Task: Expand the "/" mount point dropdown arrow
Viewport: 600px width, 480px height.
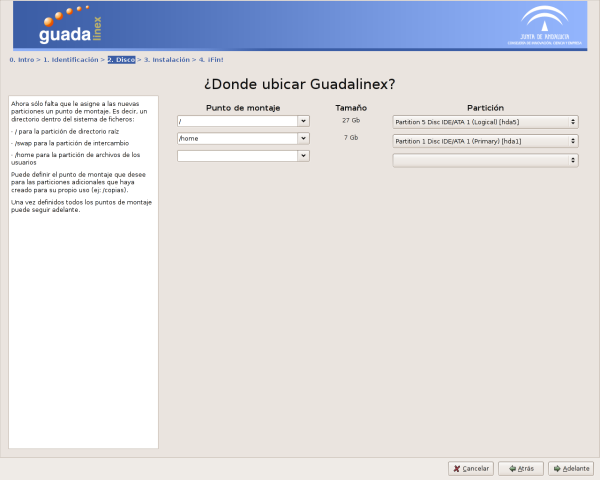Action: point(304,121)
